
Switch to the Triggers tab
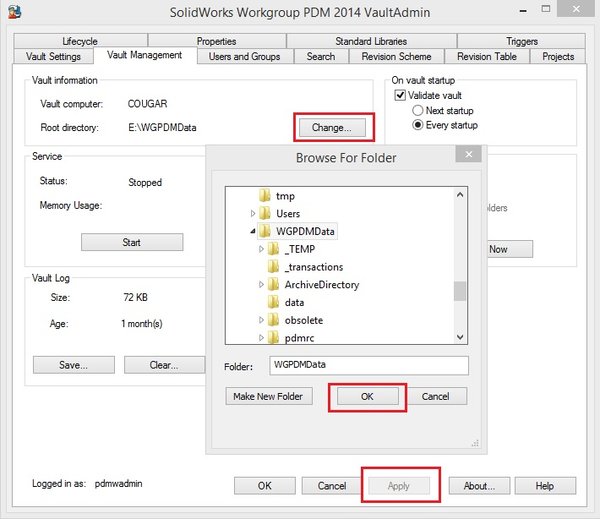click(522, 41)
